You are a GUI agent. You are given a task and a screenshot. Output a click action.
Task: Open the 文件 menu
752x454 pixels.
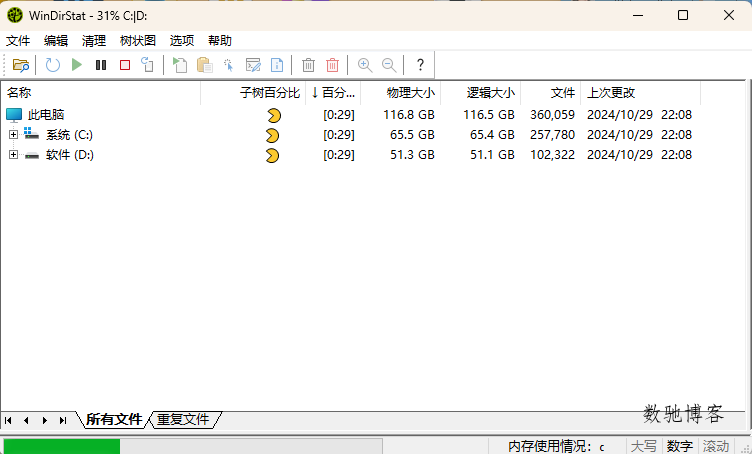click(x=18, y=41)
